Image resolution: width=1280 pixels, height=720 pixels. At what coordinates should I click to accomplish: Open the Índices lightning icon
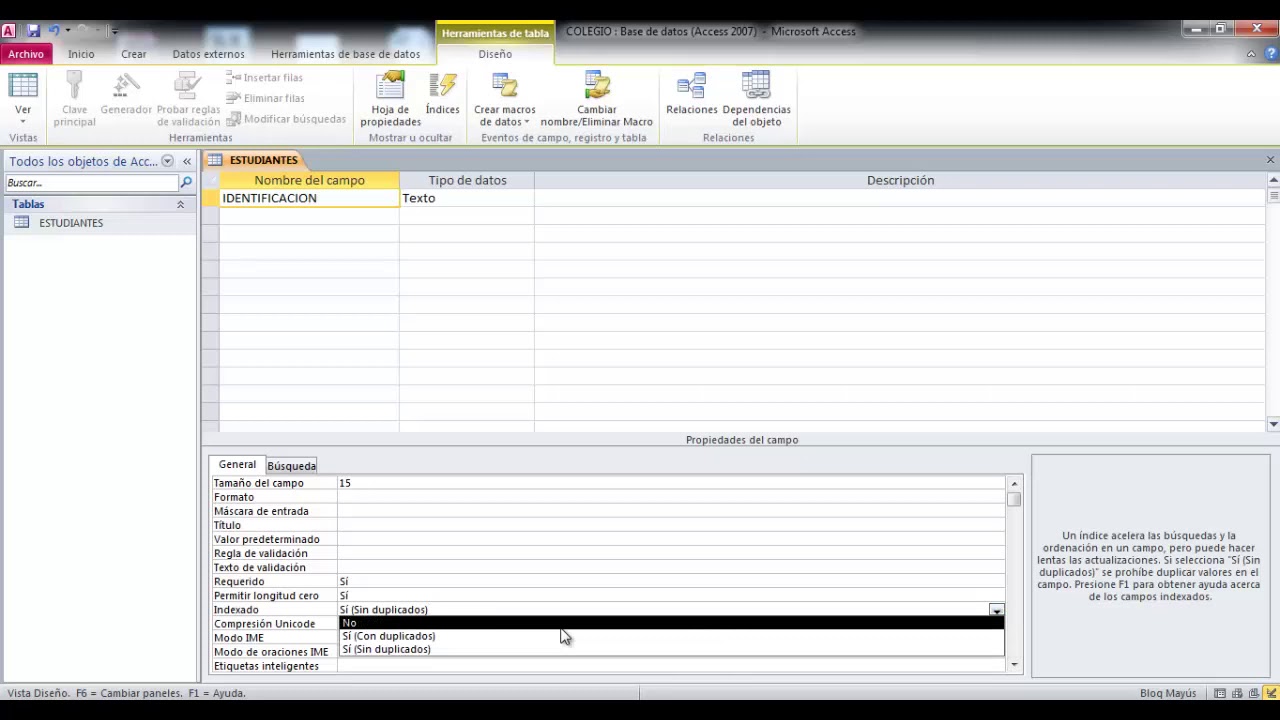[x=442, y=86]
